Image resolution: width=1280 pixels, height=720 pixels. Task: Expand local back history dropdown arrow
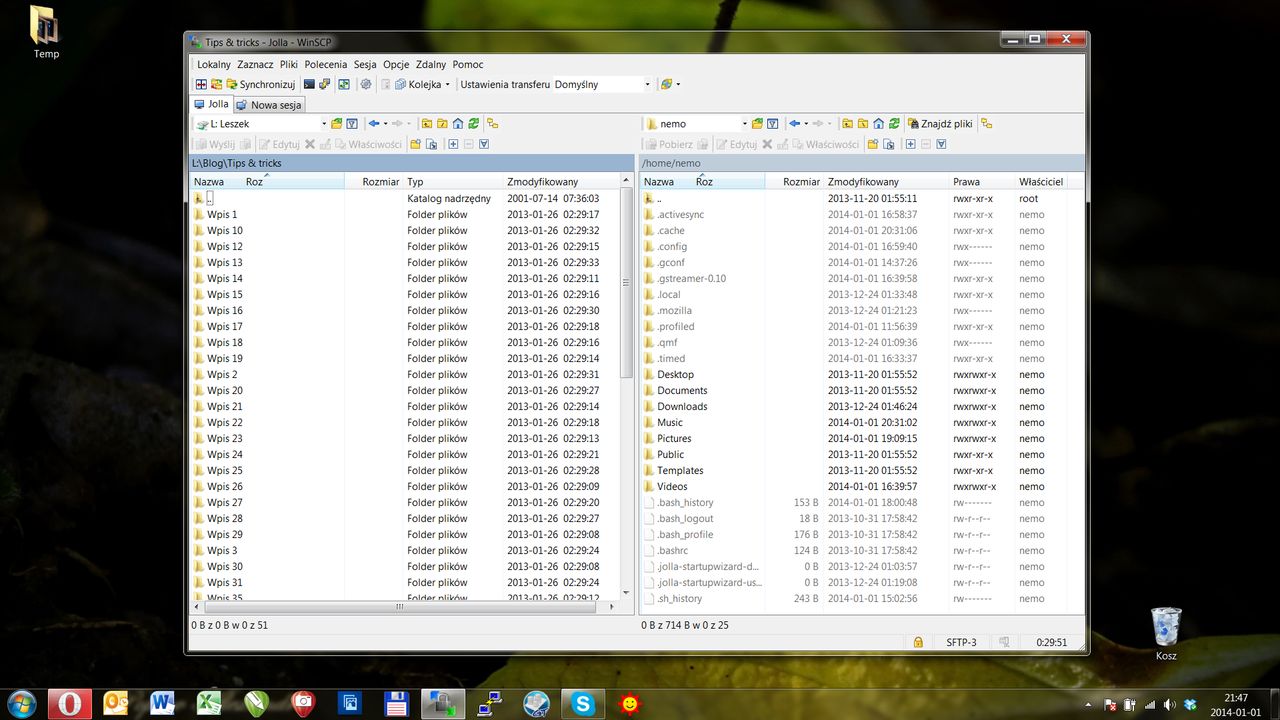pyautogui.click(x=385, y=124)
